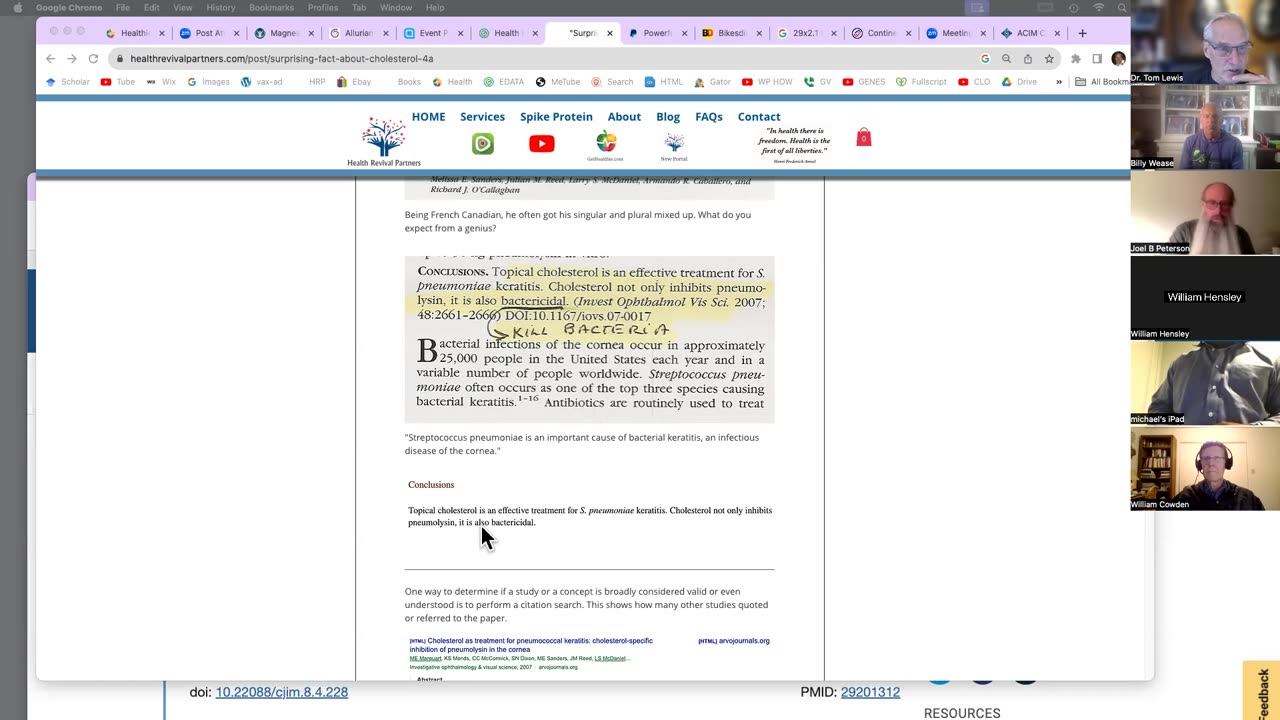Open the Drive bookmark
The width and height of the screenshot is (1280, 720).
(1020, 82)
